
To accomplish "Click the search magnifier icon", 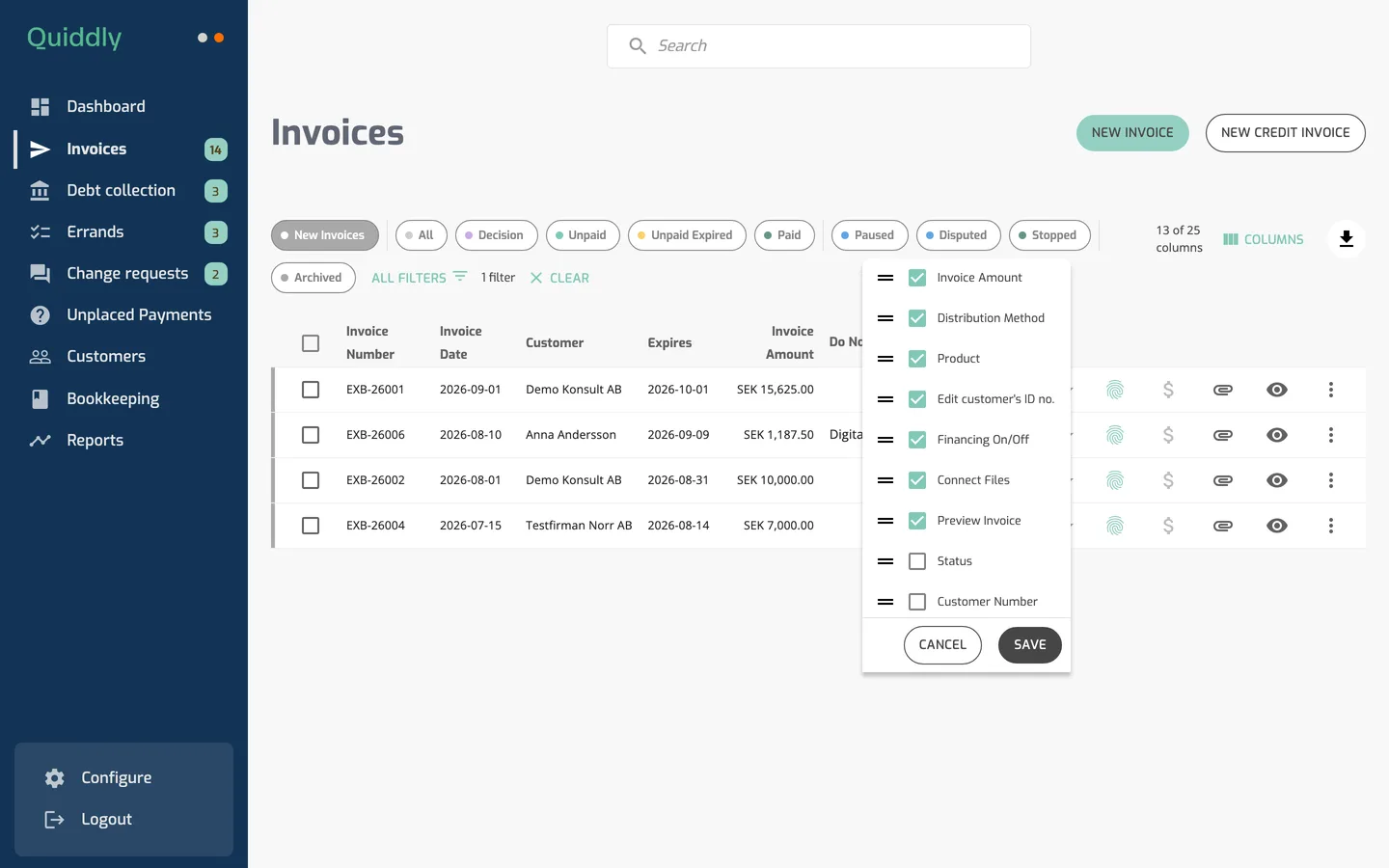I will tap(638, 46).
